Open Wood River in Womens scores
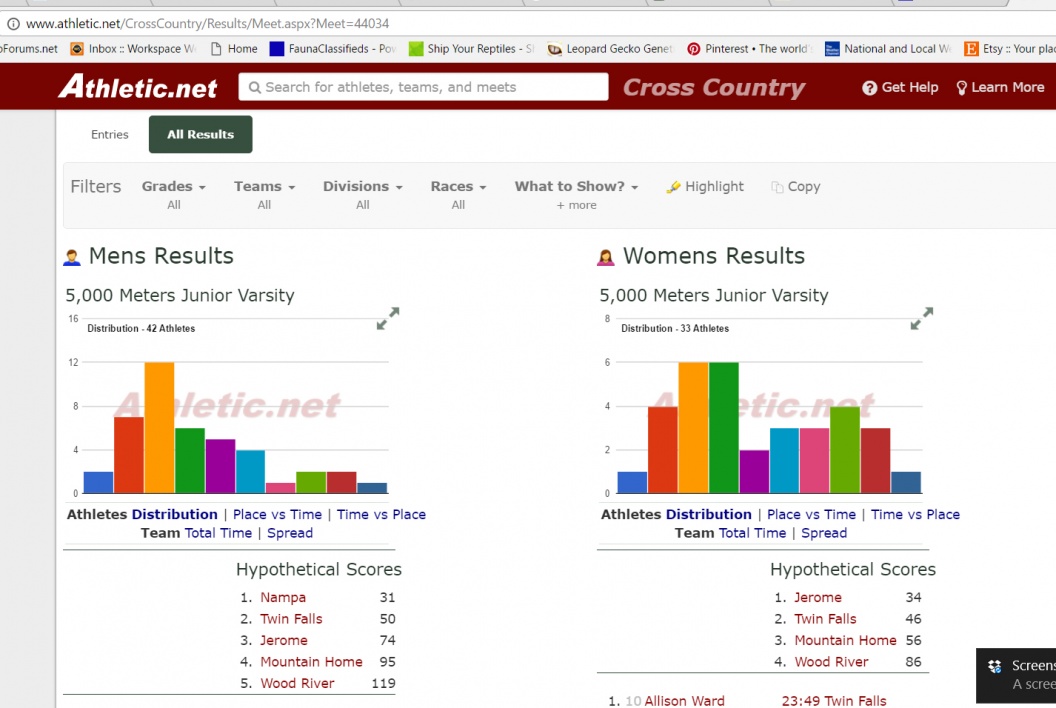1056x708 pixels. click(831, 662)
